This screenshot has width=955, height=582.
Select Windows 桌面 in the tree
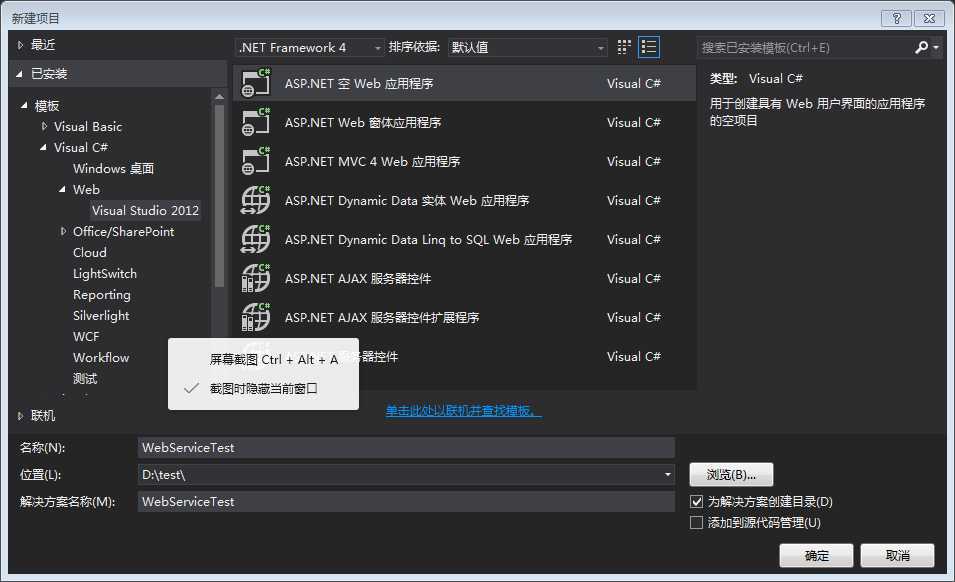(113, 169)
